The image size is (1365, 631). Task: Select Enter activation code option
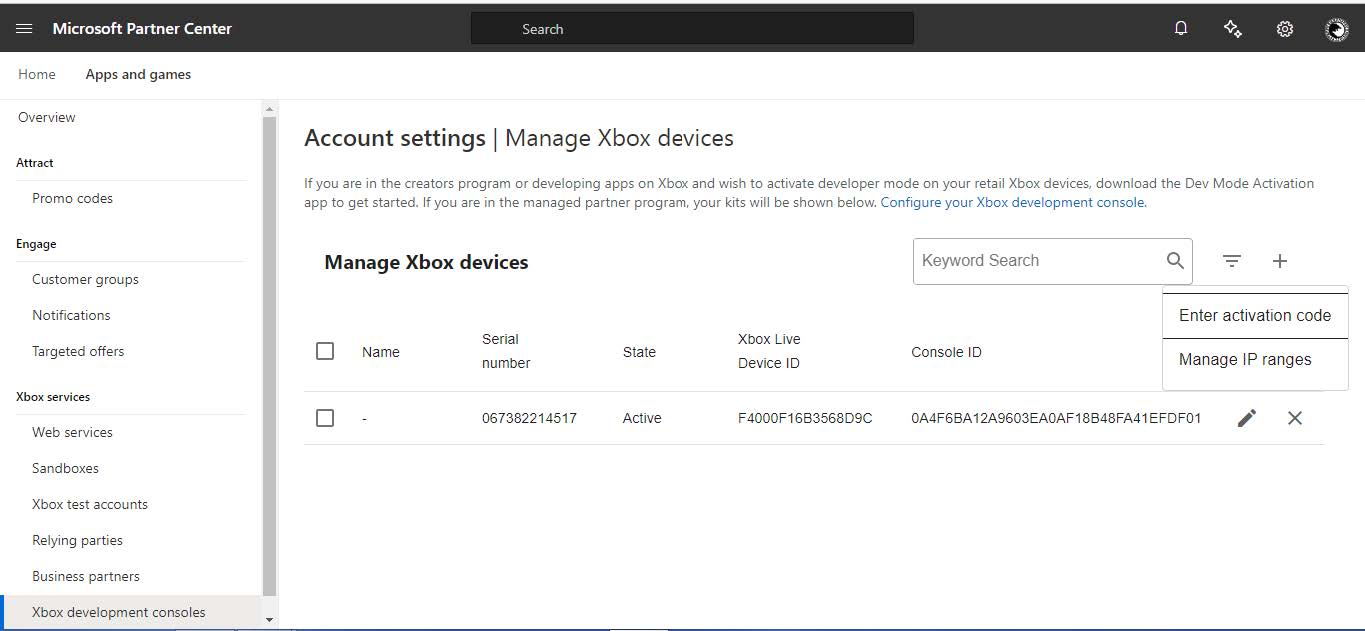1254,315
